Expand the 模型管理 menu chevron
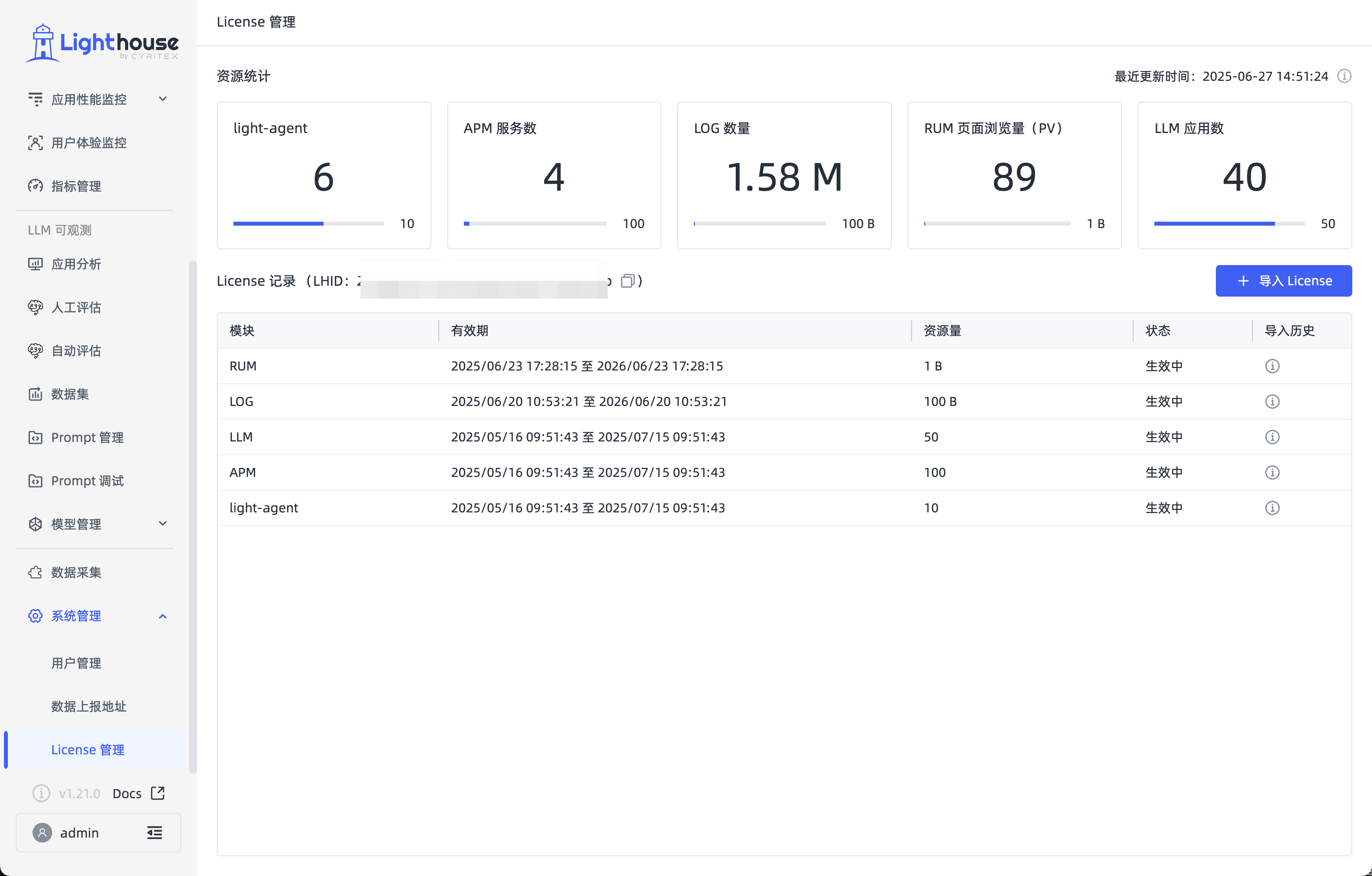Screen dimensions: 1372x876 163,523
